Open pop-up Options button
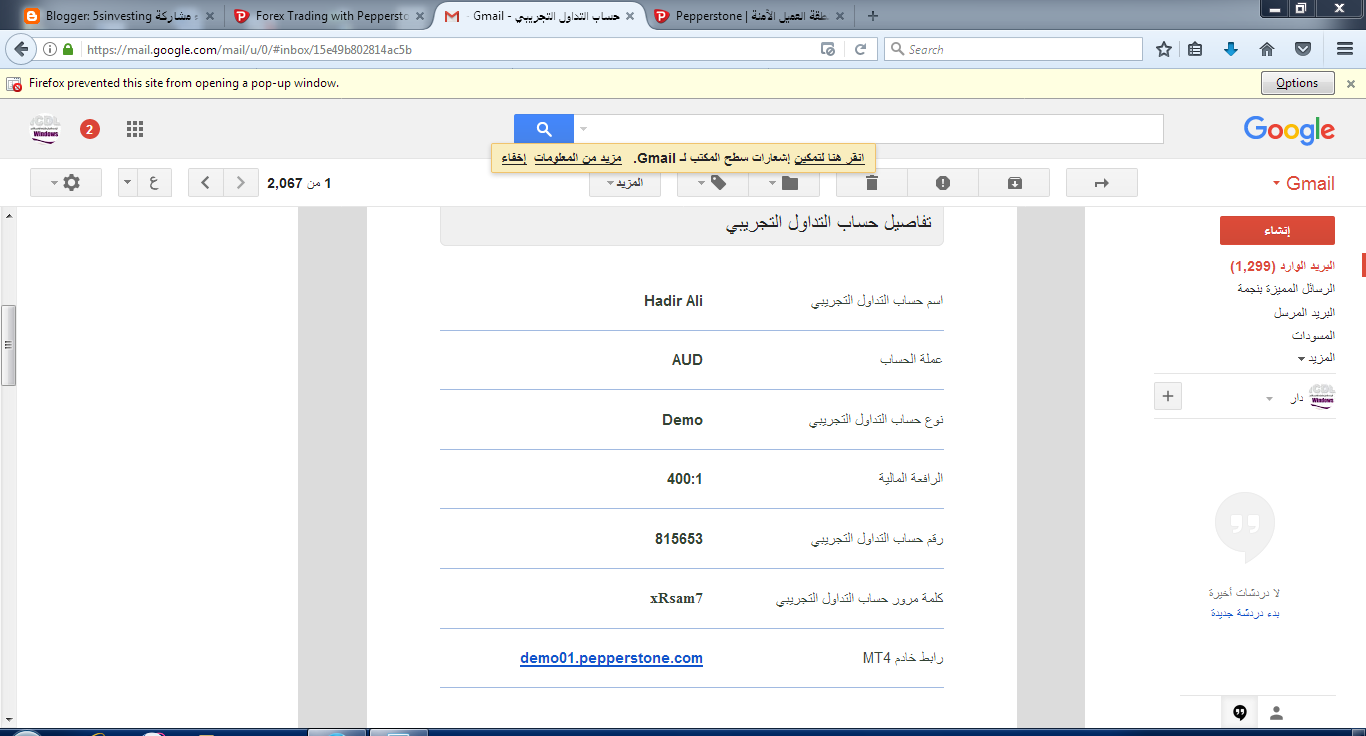1366x736 pixels. click(1297, 83)
